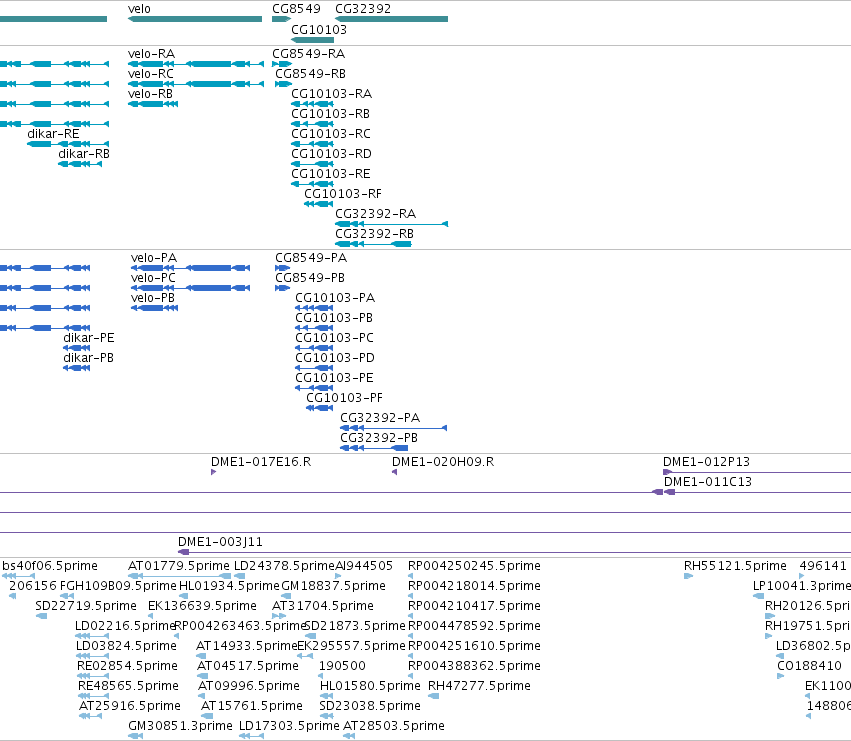The height and width of the screenshot is (741, 851).
Task: Select transcript CG10103-RB
Action: click(x=313, y=124)
